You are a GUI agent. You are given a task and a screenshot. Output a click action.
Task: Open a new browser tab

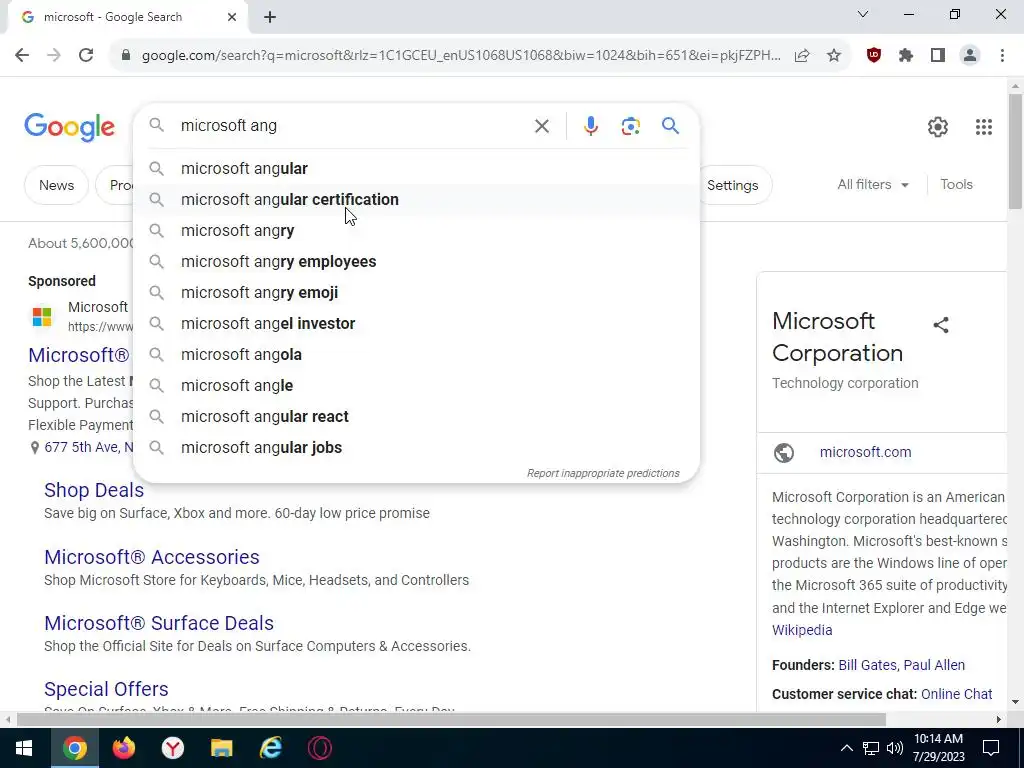tap(270, 17)
